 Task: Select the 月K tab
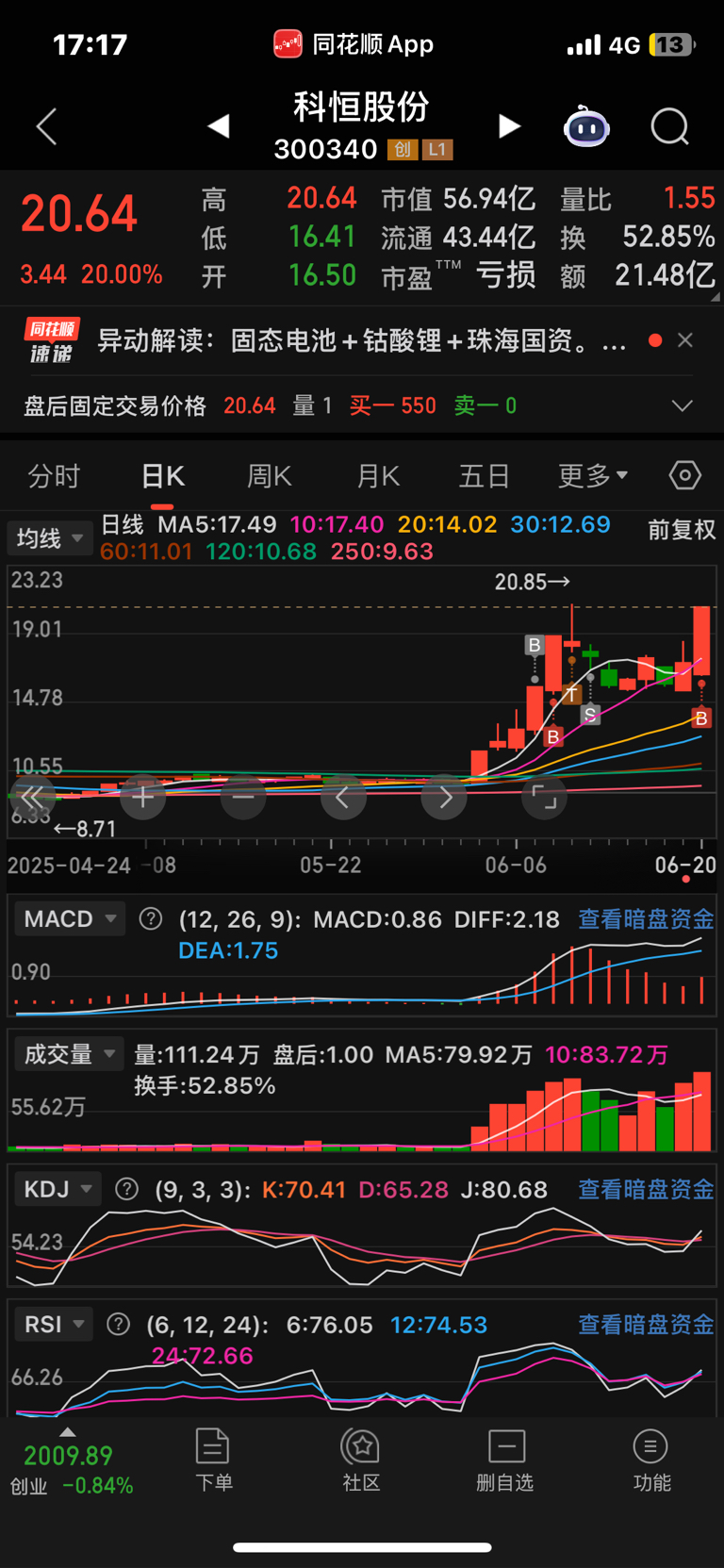[x=378, y=476]
